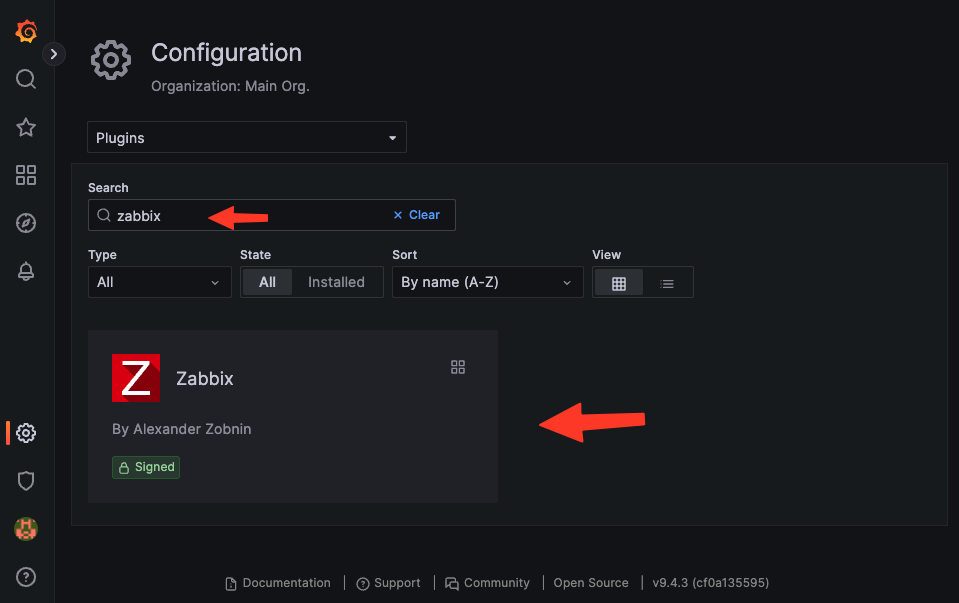Expand the Plugins section dropdown
The image size is (959, 603).
[247, 138]
